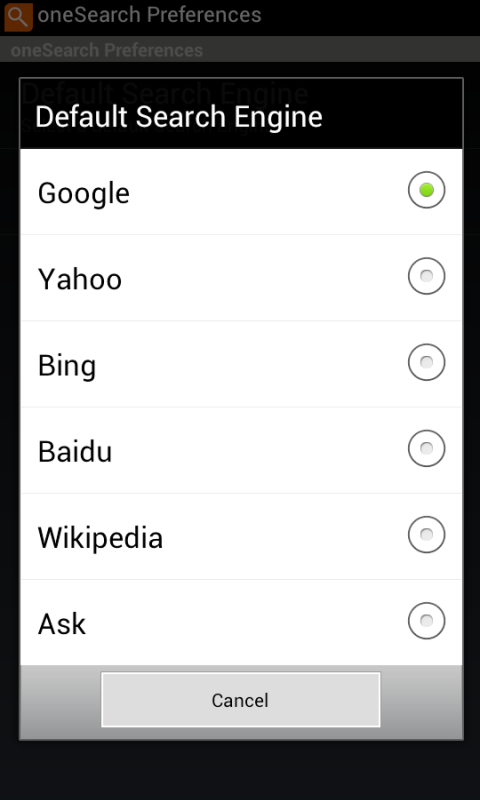Choose the Google list entry label
The width and height of the screenshot is (480, 800).
click(x=84, y=194)
